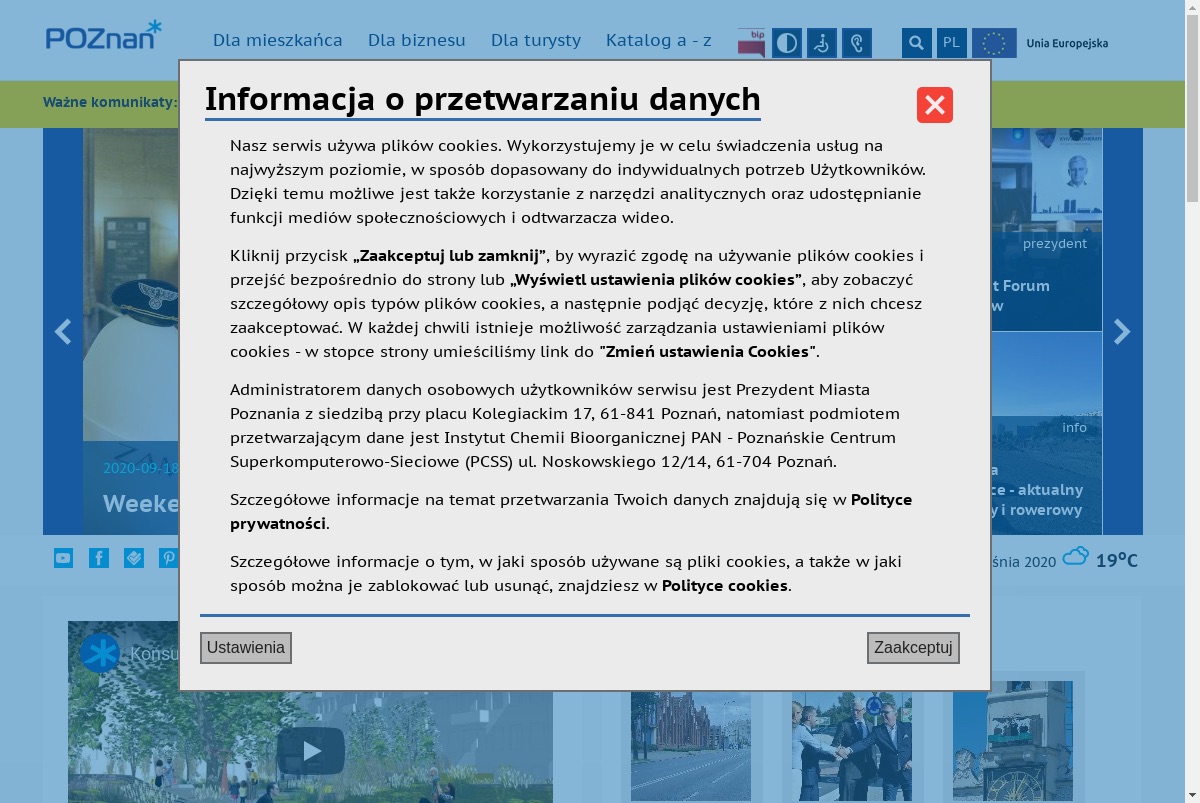Open cookie Ustawienia in the dialog
Viewport: 1200px width, 803px height.
tap(246, 648)
